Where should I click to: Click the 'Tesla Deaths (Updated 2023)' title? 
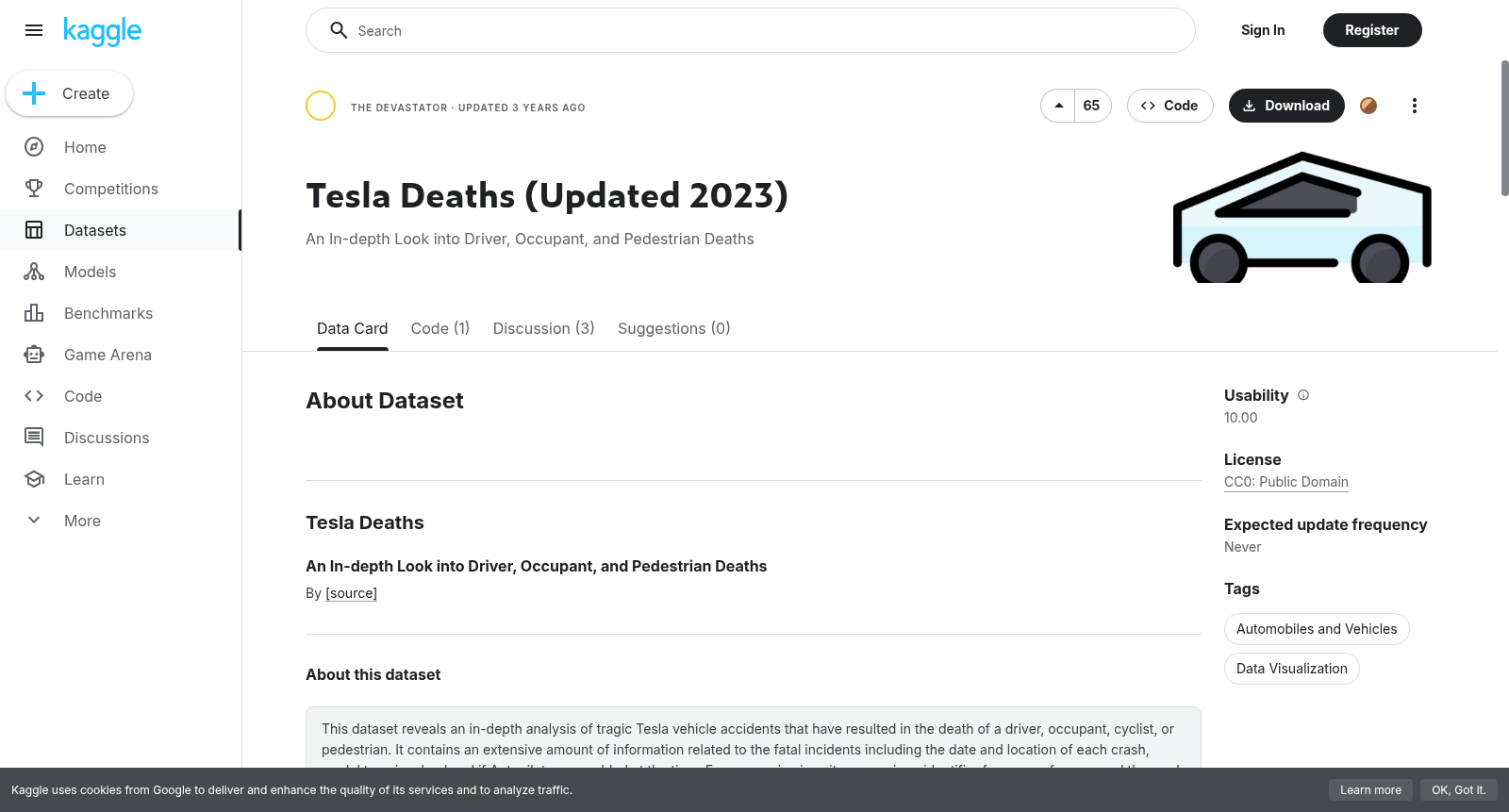tap(547, 196)
